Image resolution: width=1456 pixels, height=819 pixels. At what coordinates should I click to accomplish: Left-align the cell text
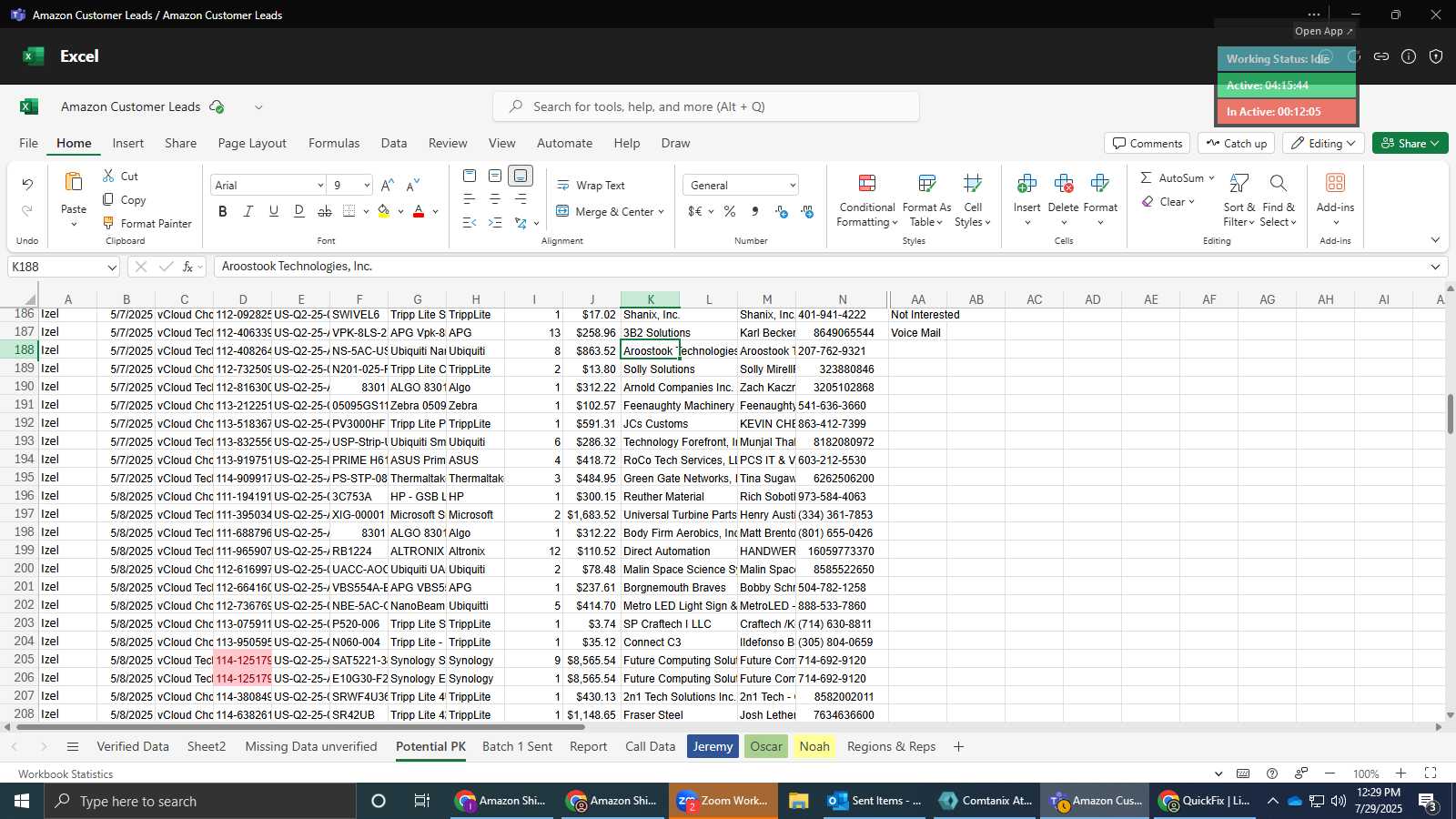coord(470,199)
